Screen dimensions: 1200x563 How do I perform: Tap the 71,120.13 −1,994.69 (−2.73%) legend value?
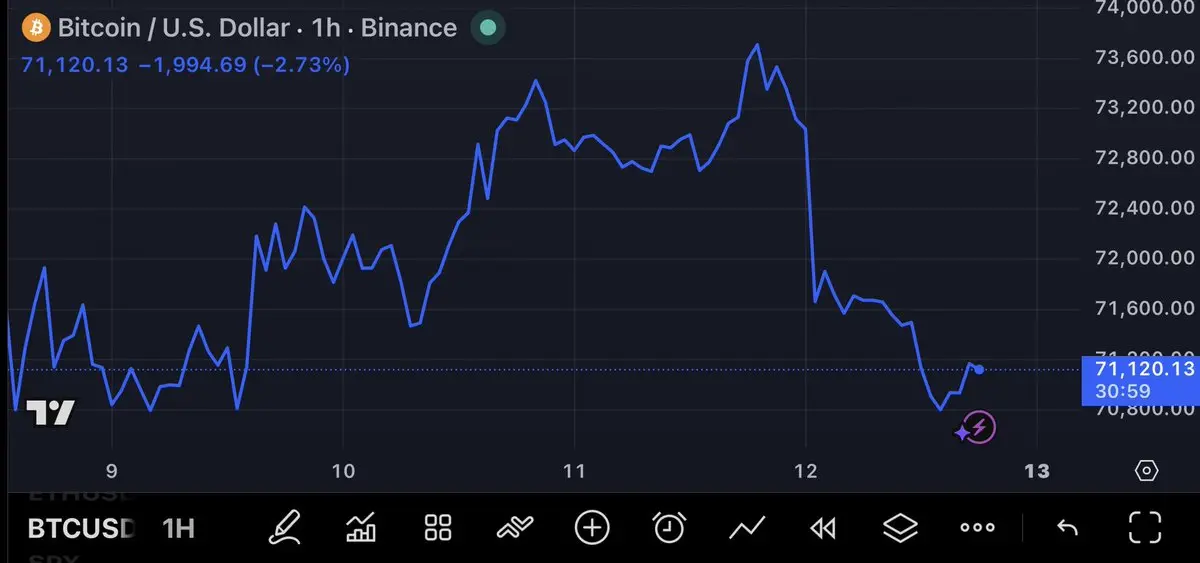185,65
